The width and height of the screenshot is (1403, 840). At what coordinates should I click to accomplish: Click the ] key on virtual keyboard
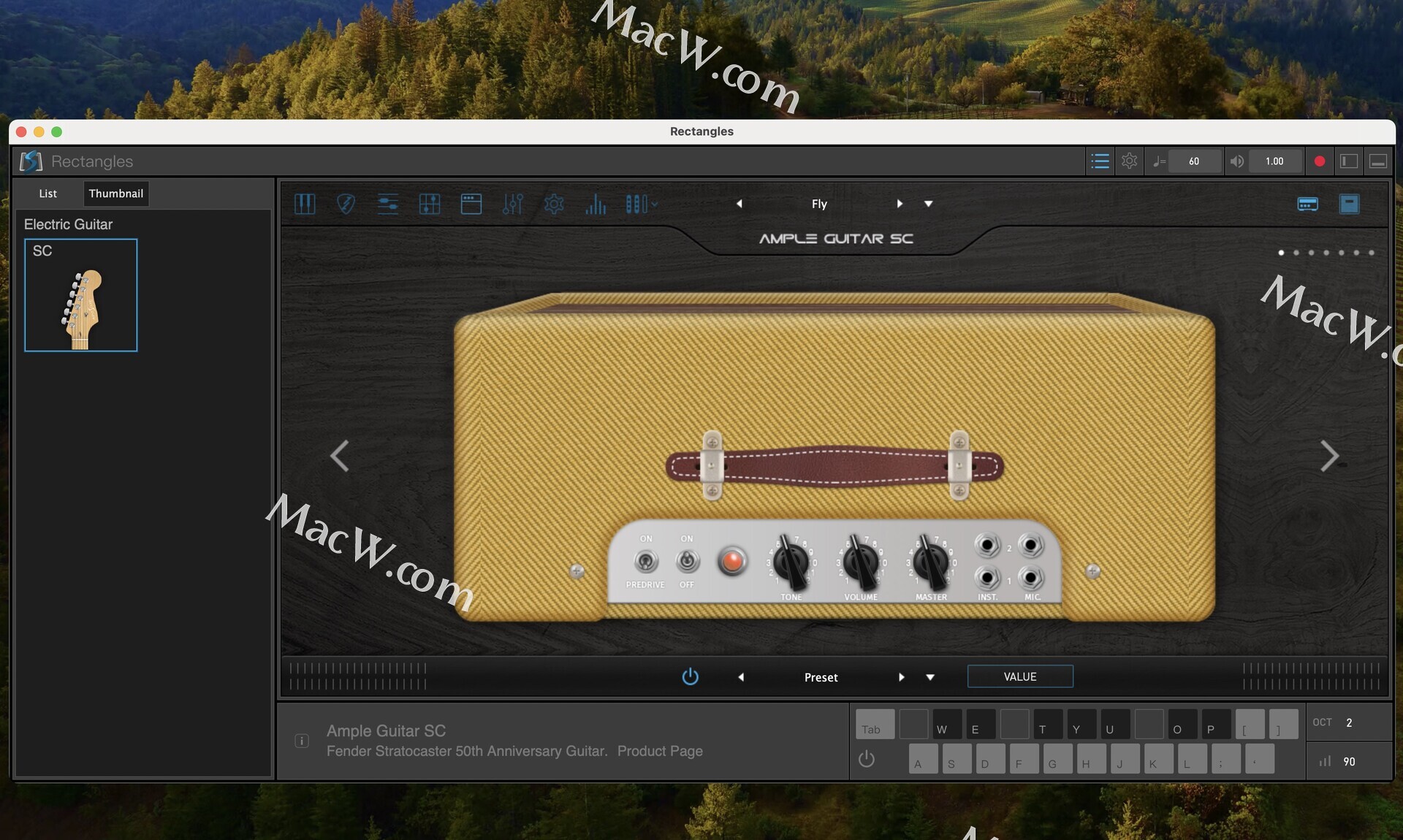[1283, 724]
